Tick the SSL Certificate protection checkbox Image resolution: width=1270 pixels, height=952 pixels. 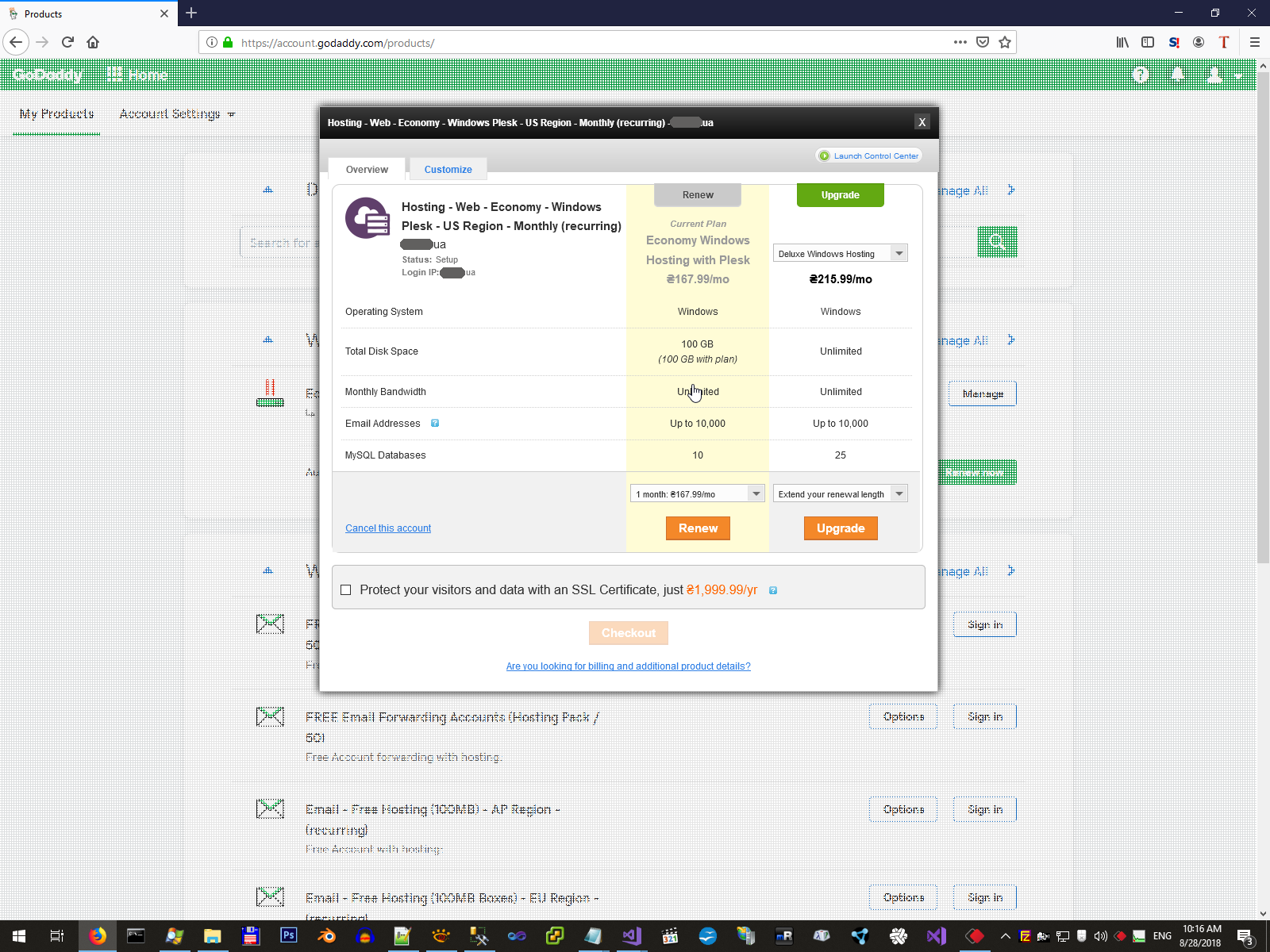tap(345, 590)
